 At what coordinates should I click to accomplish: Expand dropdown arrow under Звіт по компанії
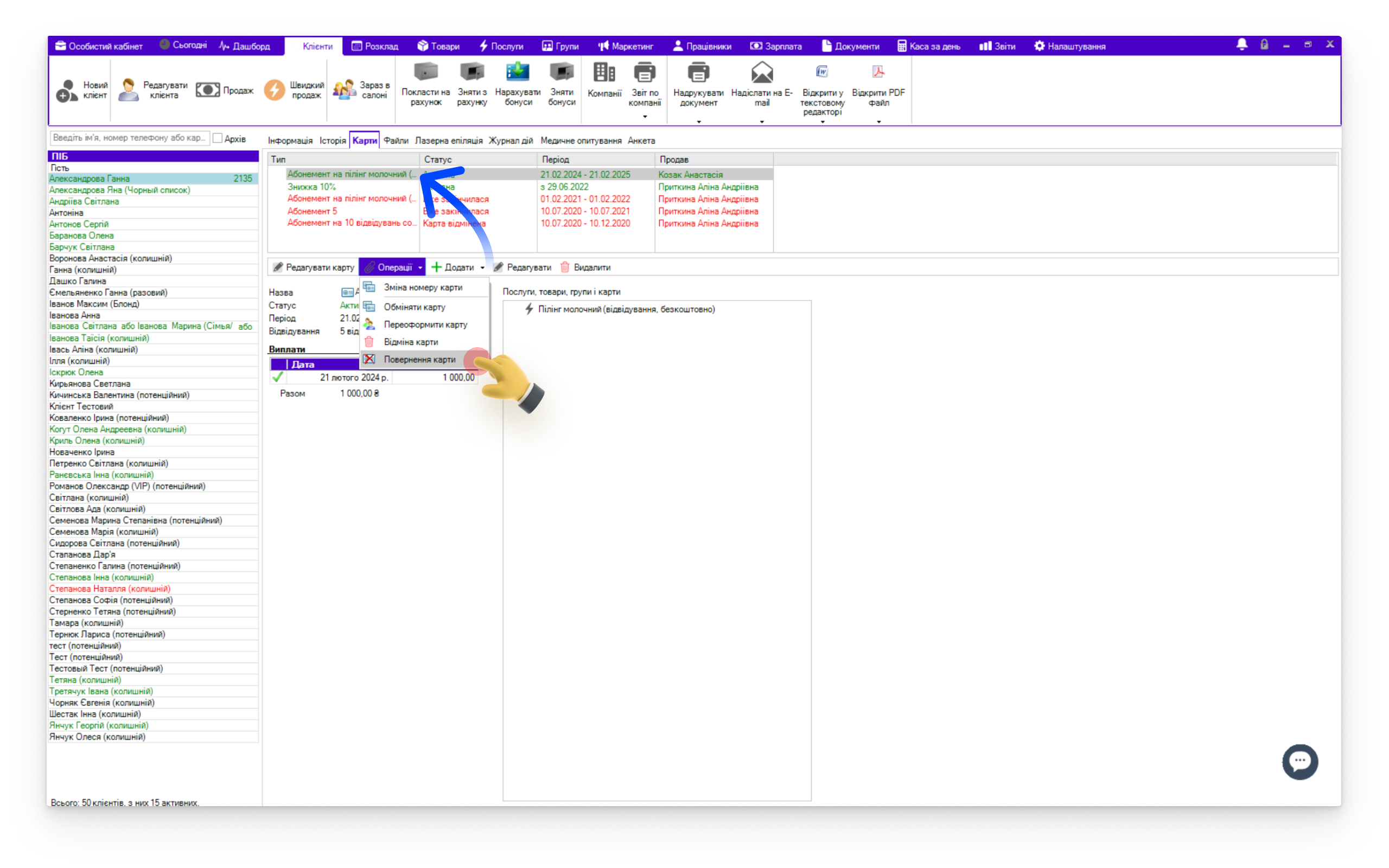pyautogui.click(x=645, y=117)
